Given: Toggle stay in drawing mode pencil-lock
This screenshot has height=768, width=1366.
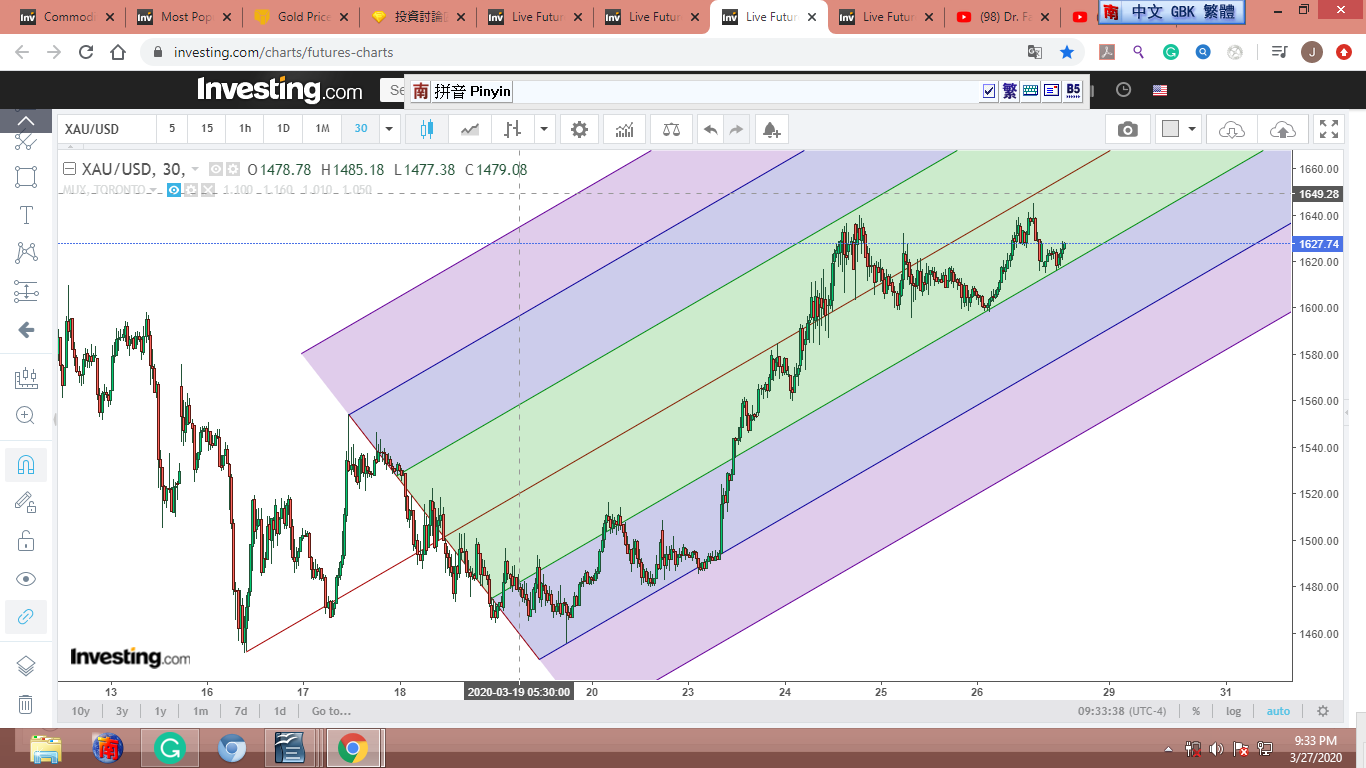Looking at the screenshot, I should coord(26,503).
